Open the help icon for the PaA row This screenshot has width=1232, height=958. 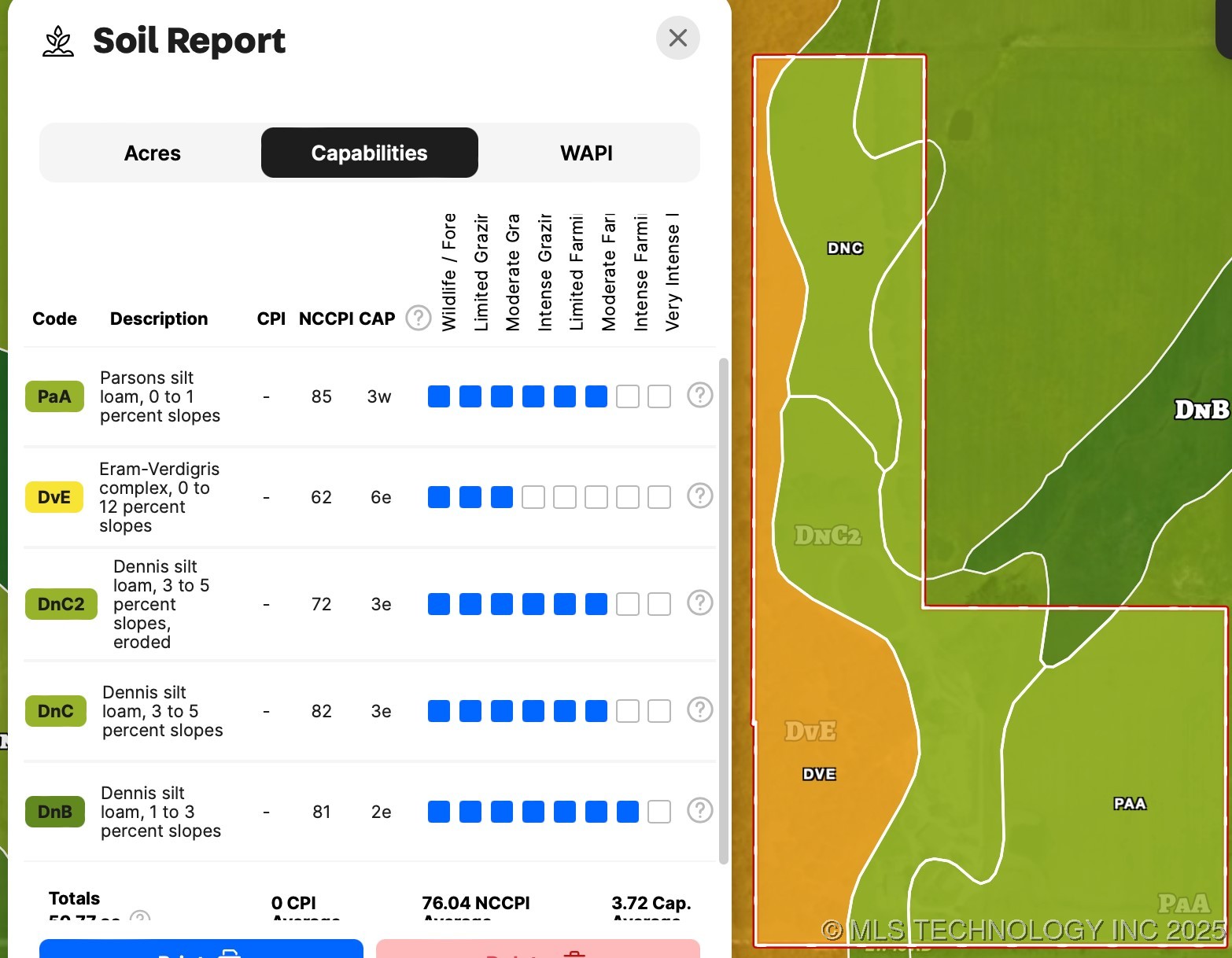699,395
